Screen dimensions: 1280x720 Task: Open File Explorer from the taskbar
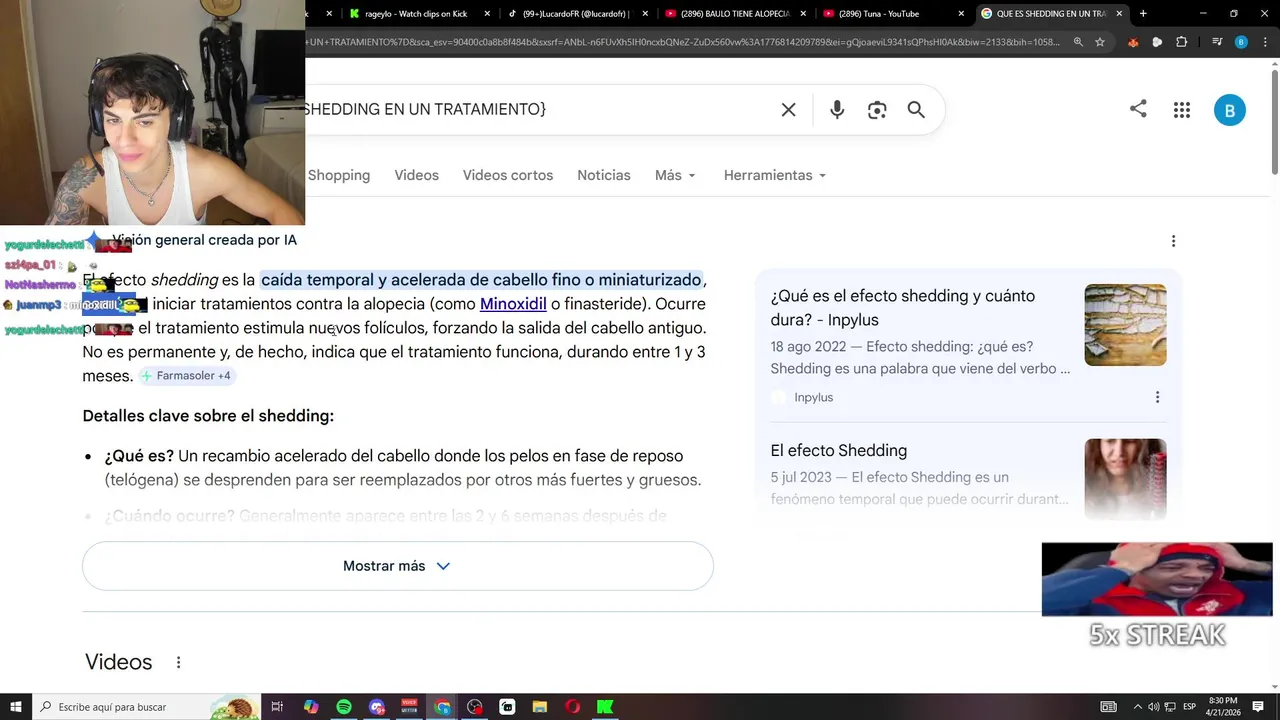pos(540,707)
